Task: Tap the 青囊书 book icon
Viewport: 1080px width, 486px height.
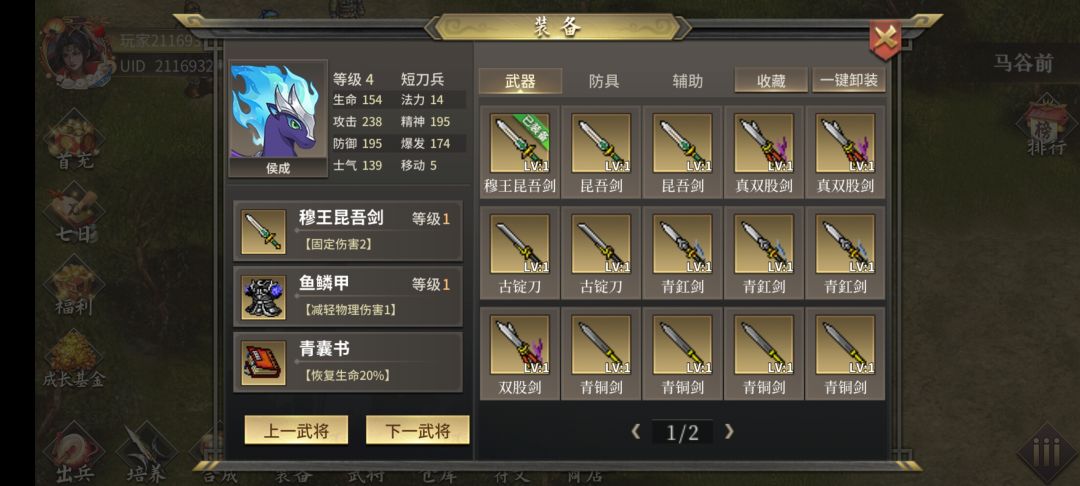Action: point(263,363)
